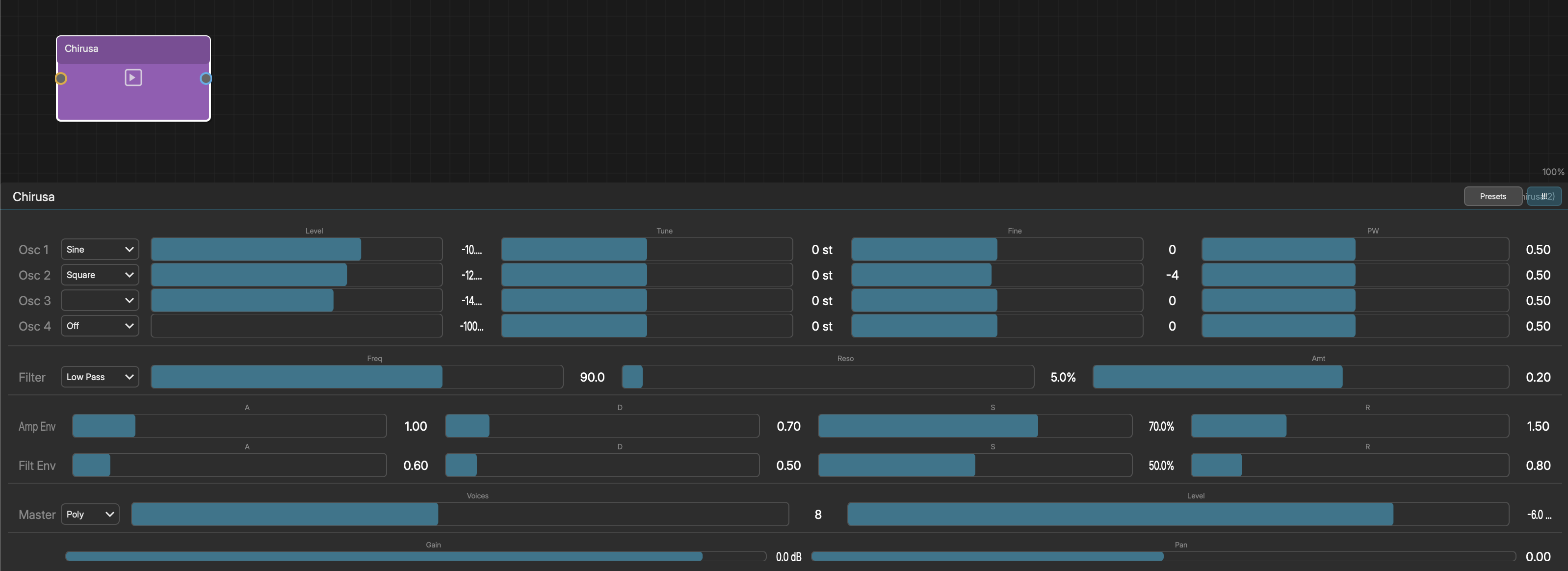The width and height of the screenshot is (1568, 571).
Task: Adjust the Osc 3 PW slider
Action: (1355, 300)
